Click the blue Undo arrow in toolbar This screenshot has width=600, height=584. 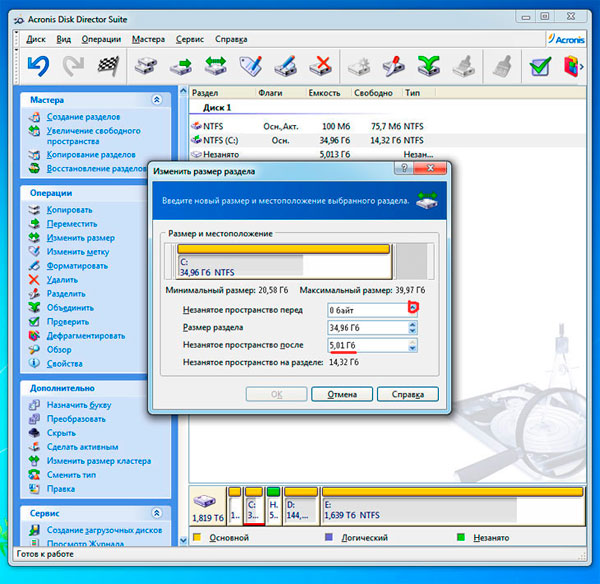click(38, 67)
